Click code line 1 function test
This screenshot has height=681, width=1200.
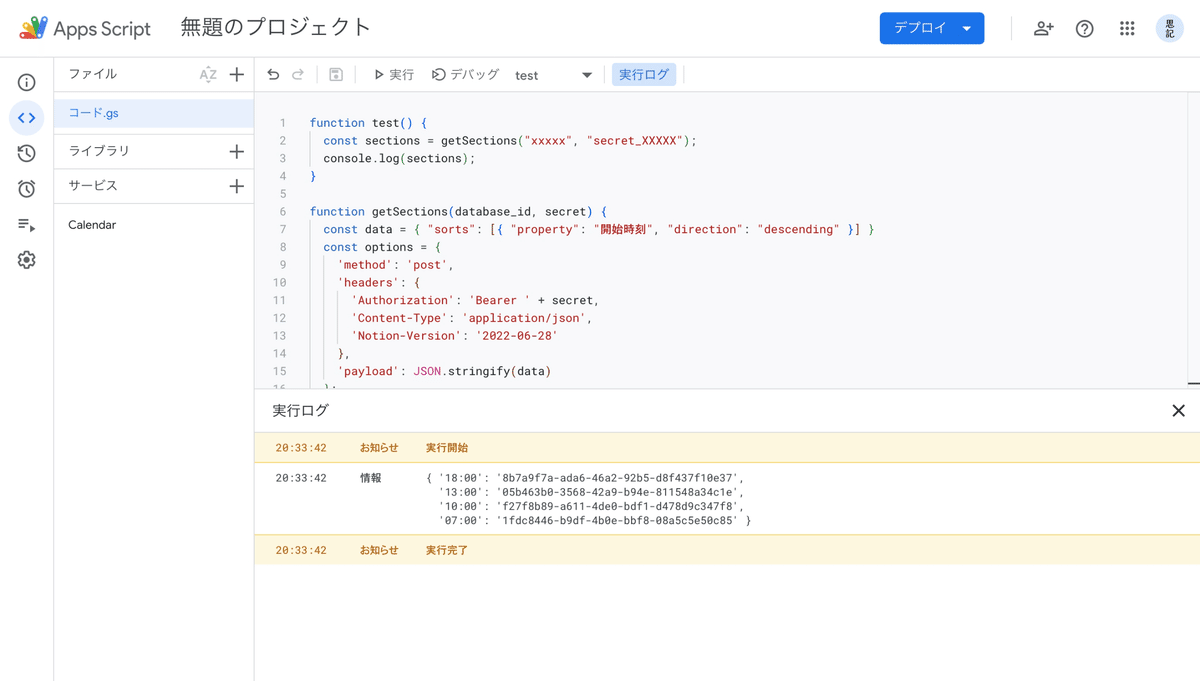(x=368, y=123)
